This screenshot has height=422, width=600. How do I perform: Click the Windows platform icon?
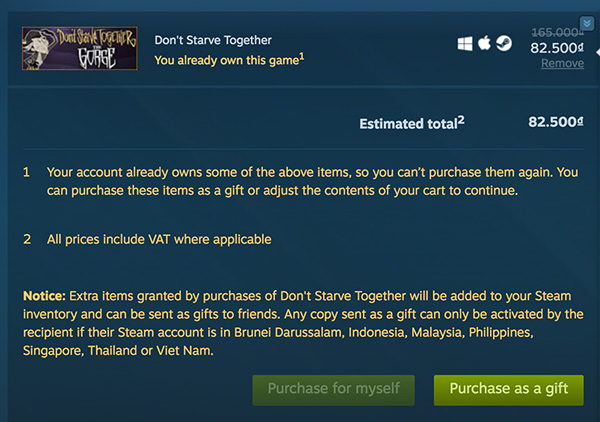465,44
